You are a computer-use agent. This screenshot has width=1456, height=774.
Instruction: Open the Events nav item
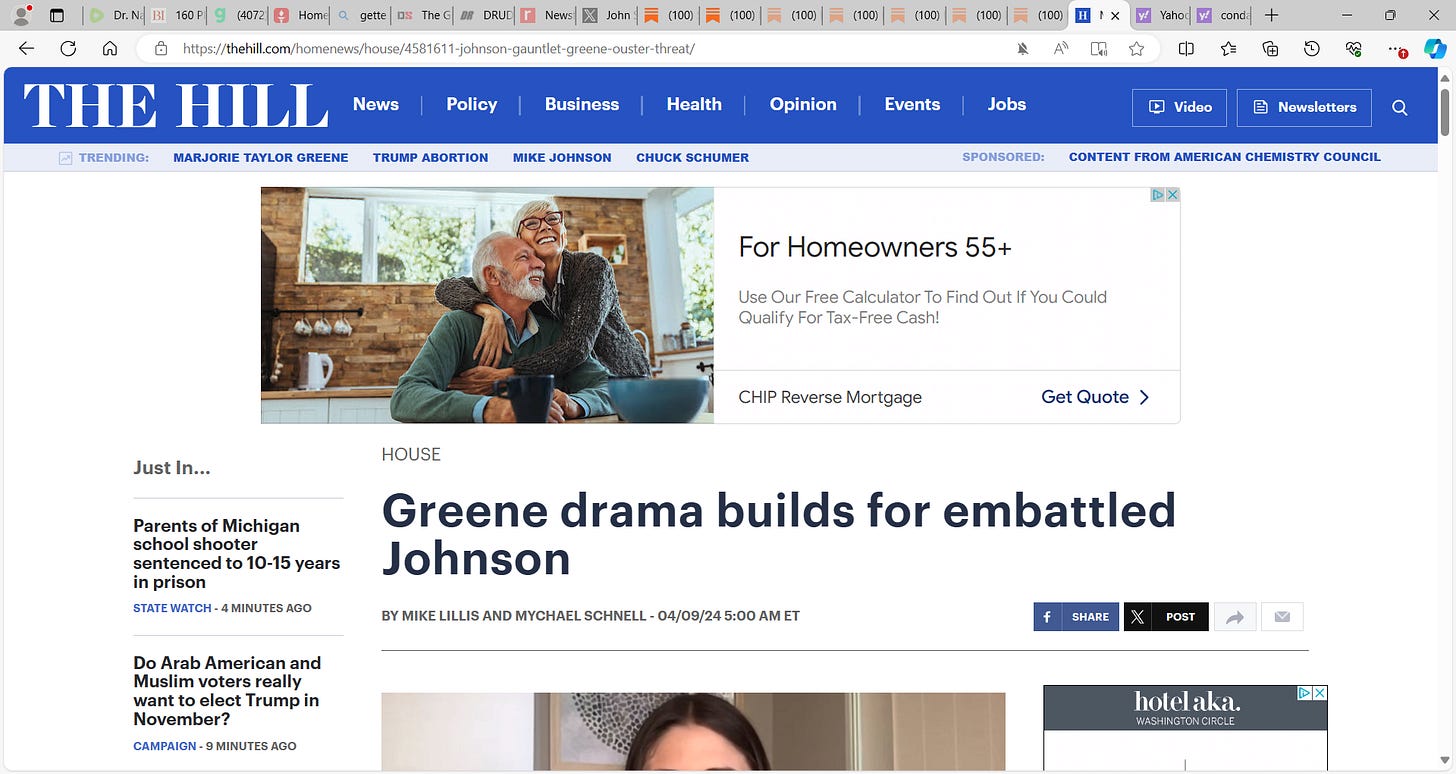(912, 104)
